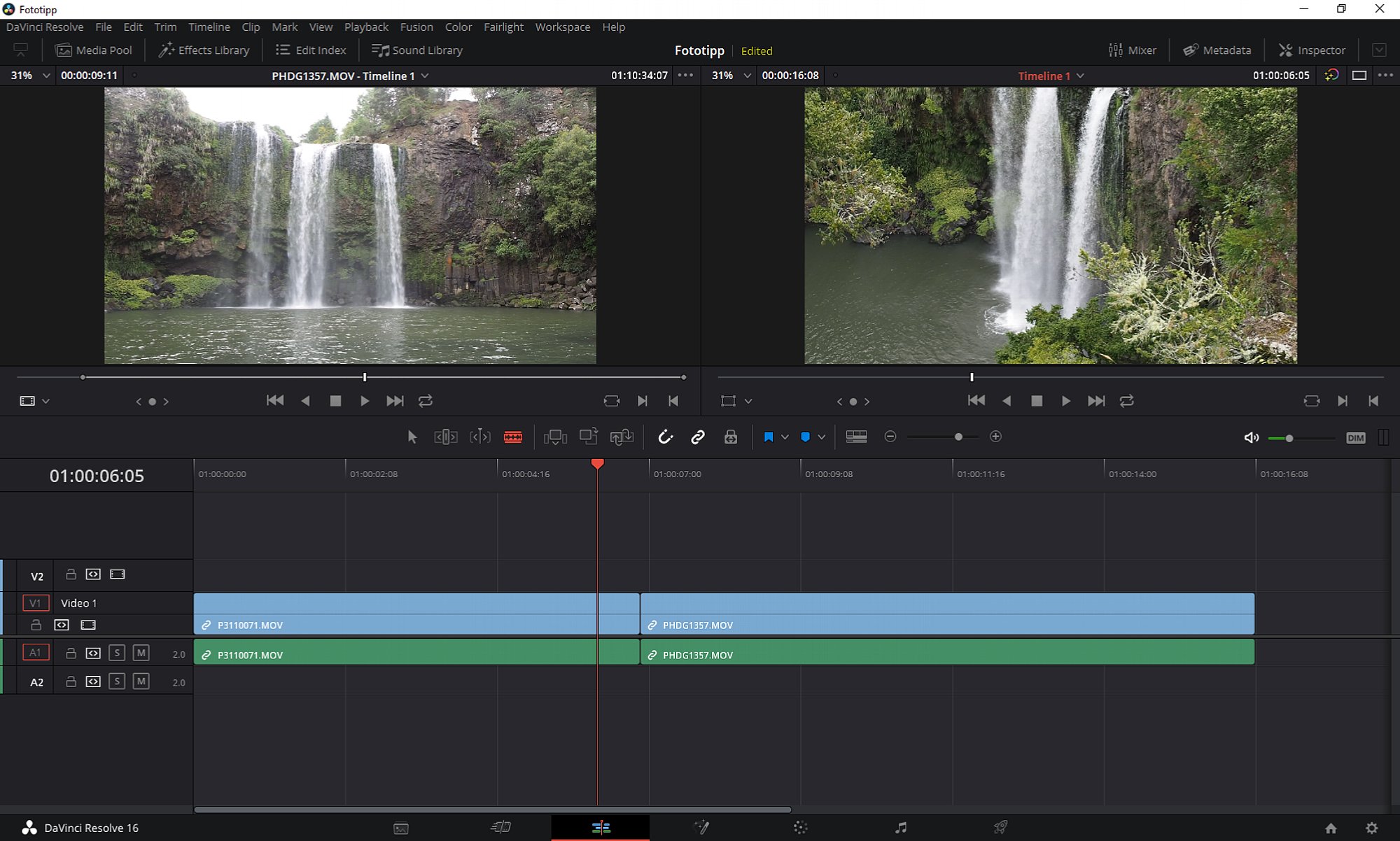This screenshot has height=841, width=1400.
Task: Adjust the monitor volume slider
Action: click(1289, 438)
